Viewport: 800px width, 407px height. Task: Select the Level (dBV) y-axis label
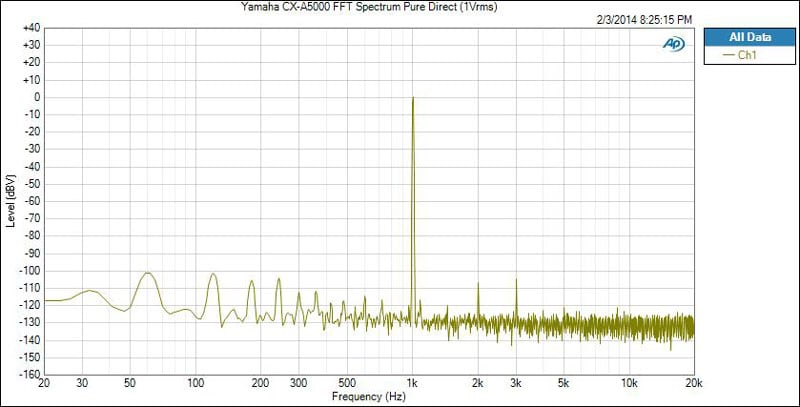tap(9, 202)
